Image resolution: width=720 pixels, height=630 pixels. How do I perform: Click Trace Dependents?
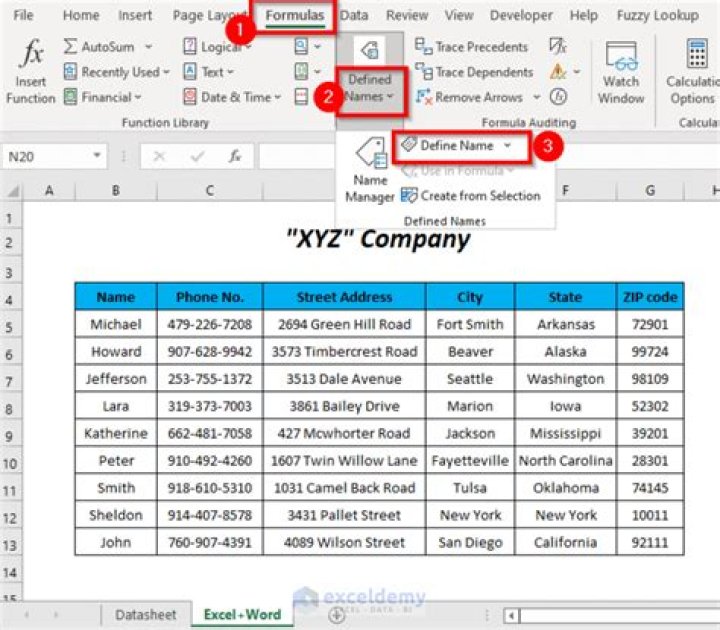[x=473, y=72]
